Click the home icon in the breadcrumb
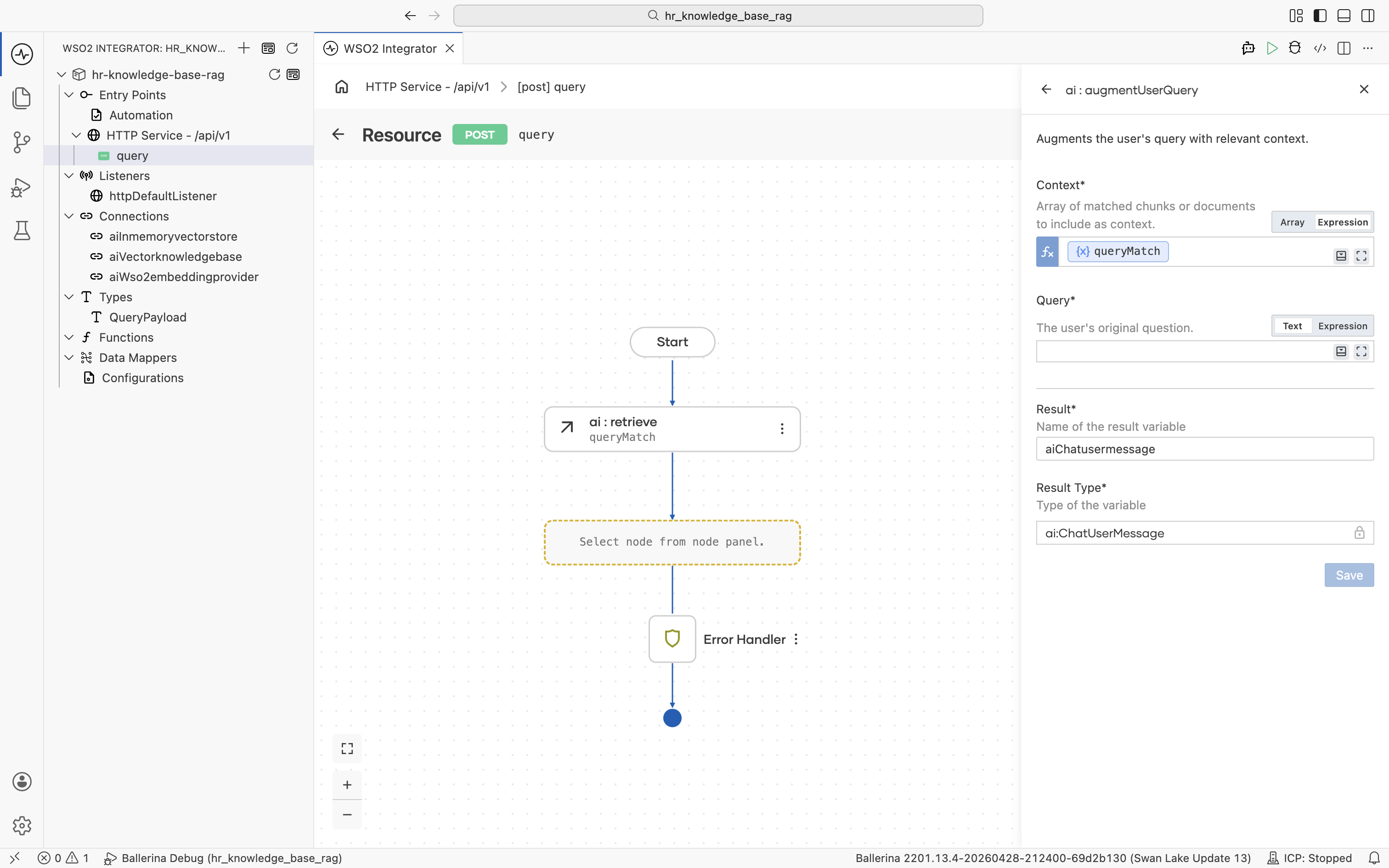Screen dimensions: 1389x868 342,87
